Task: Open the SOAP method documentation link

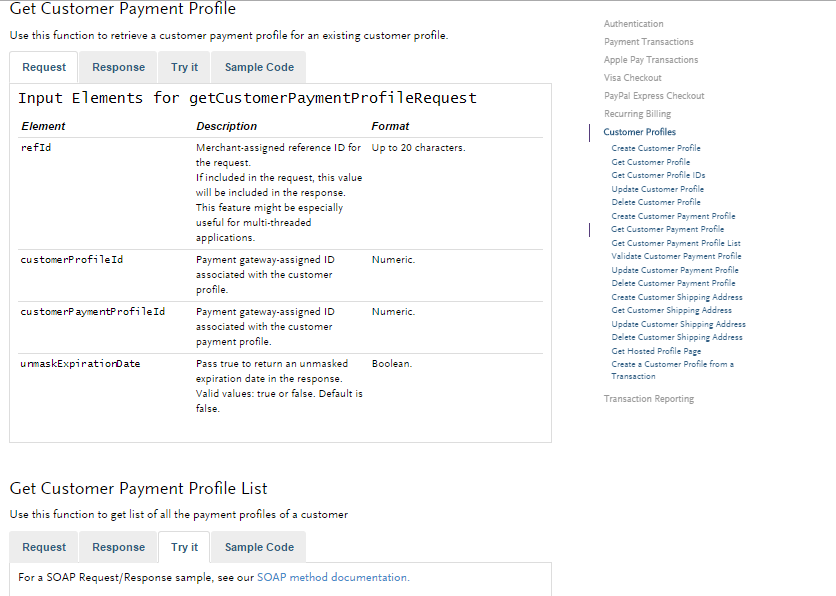Action: (333, 577)
